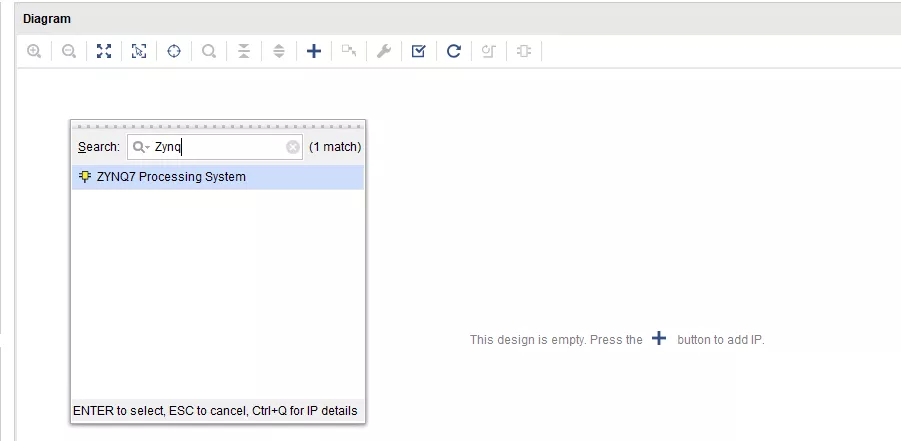Image resolution: width=901 pixels, height=441 pixels.
Task: Click the Zoom In toolbar icon
Action: [x=34, y=51]
